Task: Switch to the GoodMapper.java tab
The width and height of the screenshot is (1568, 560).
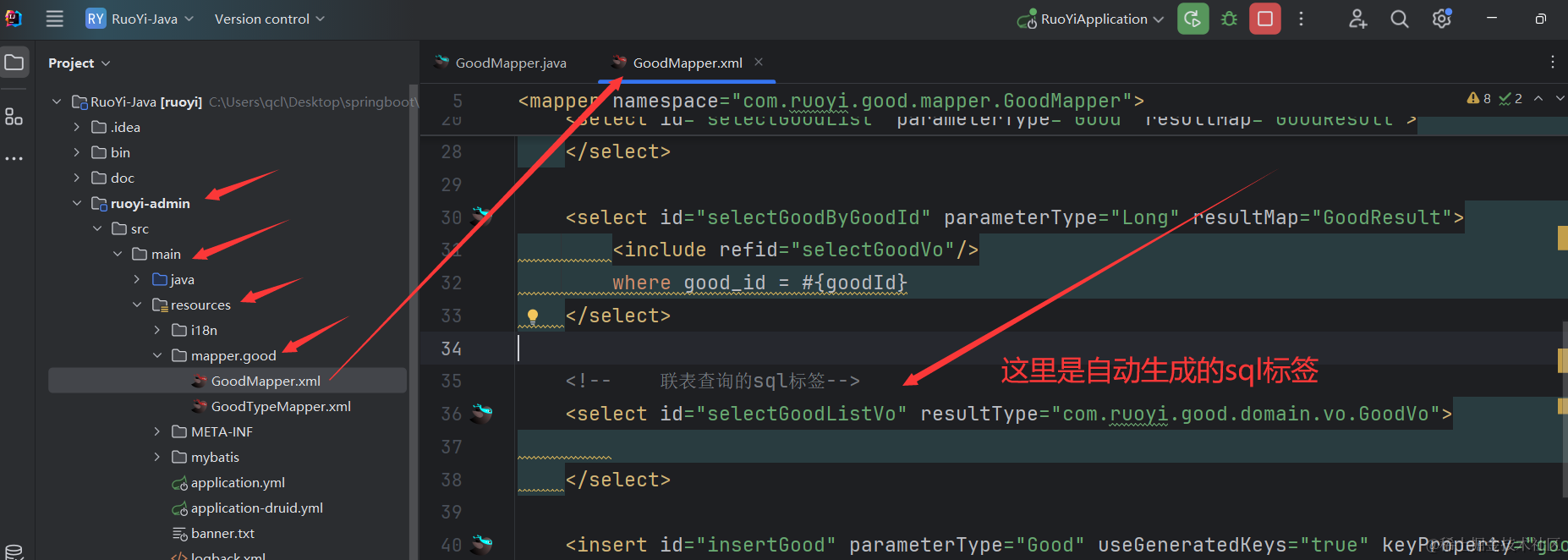Action: (510, 63)
